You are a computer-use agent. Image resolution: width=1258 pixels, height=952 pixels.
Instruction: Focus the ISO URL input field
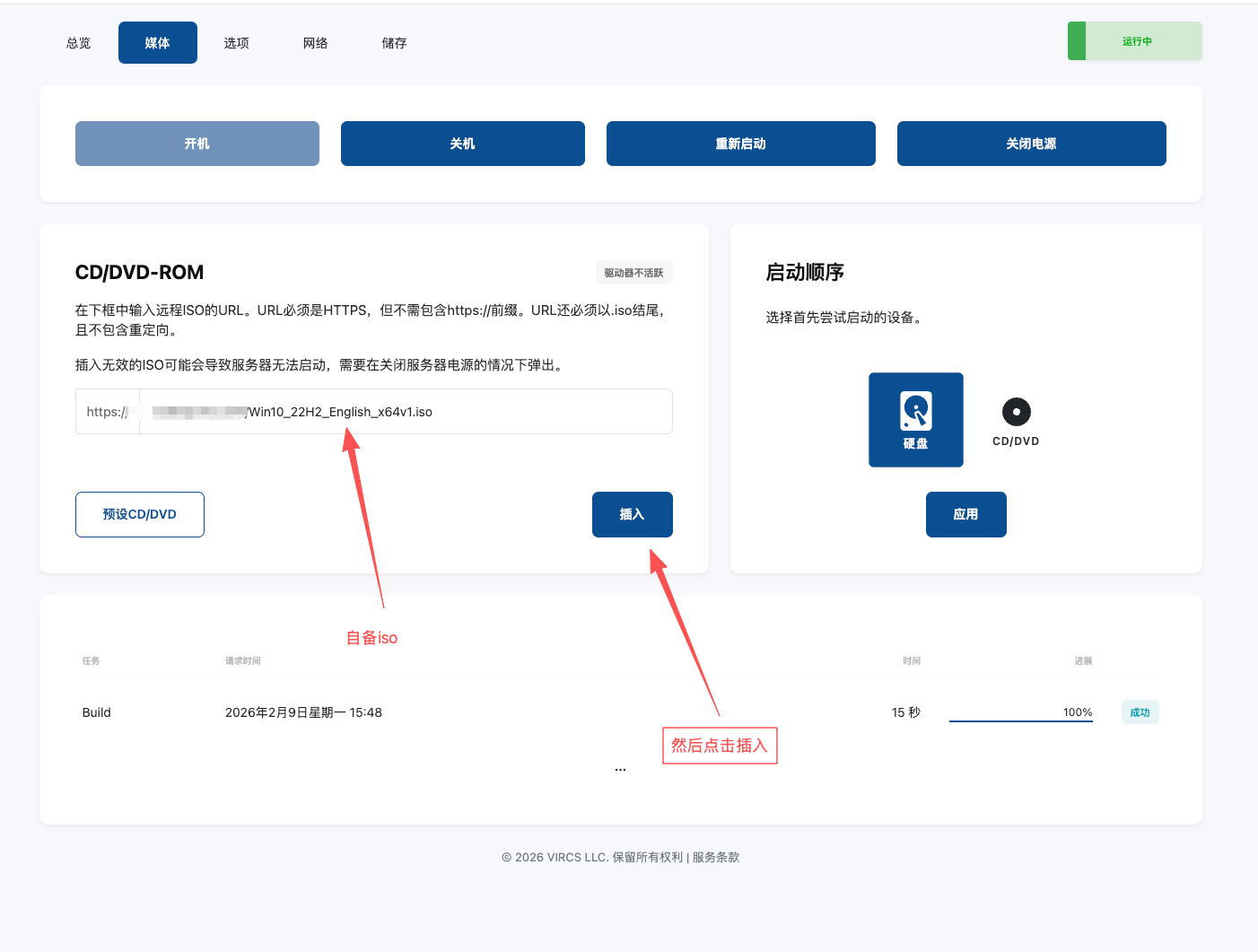(406, 412)
